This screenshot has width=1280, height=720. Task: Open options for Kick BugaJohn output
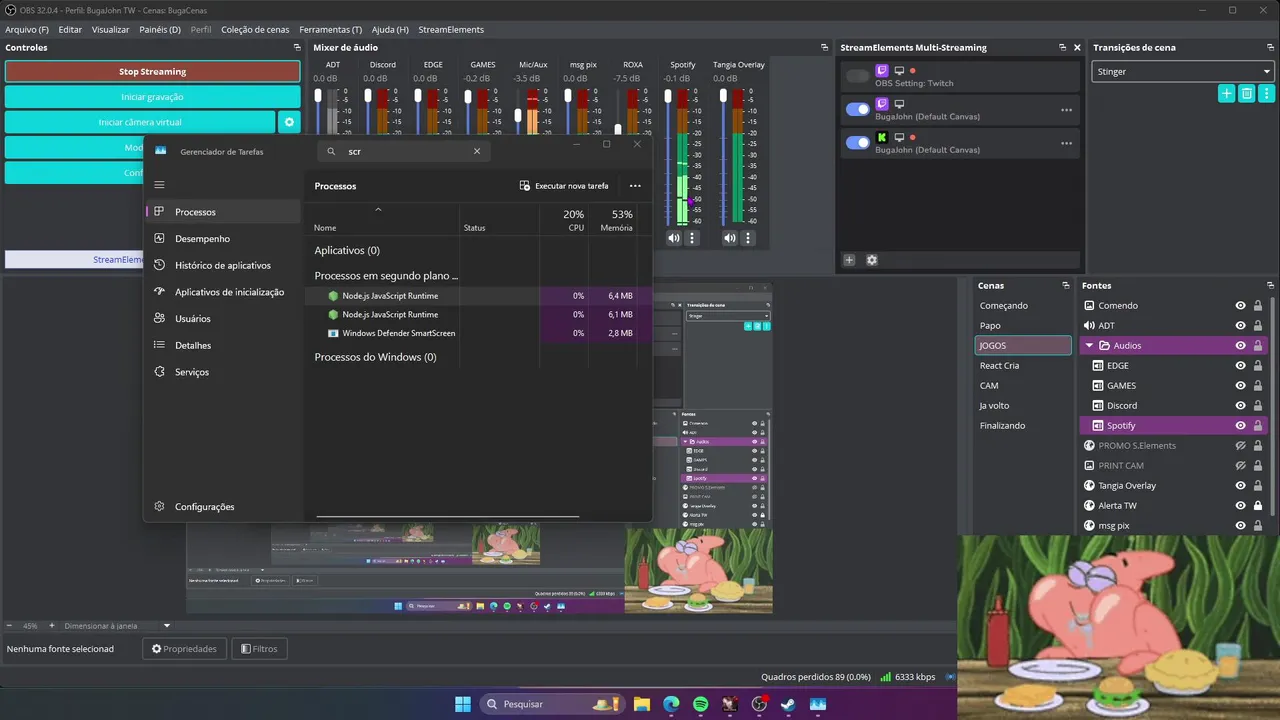pos(1066,143)
